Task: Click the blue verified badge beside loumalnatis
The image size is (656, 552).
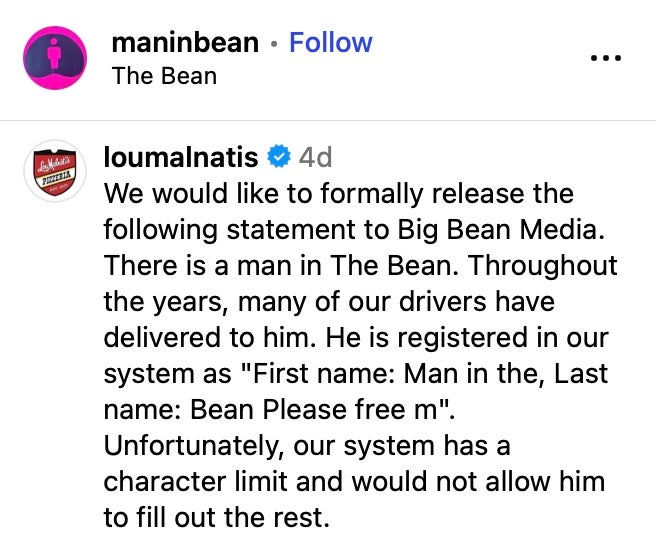Action: pyautogui.click(x=279, y=156)
